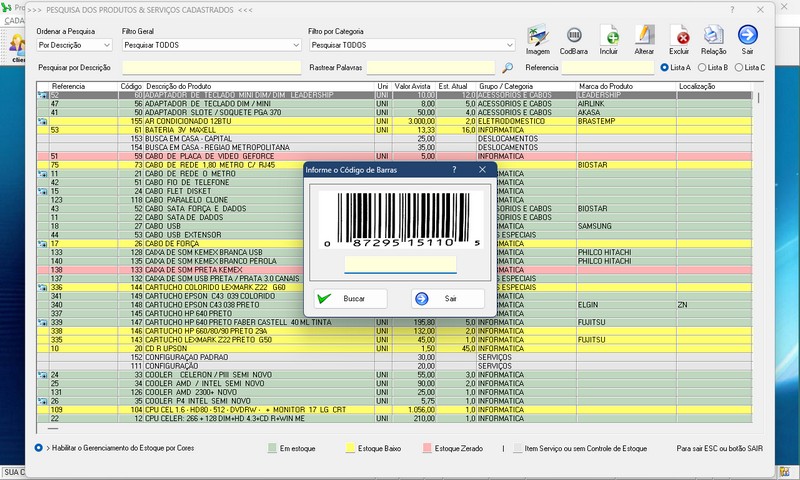Click the Imagem camera icon

(x=537, y=36)
